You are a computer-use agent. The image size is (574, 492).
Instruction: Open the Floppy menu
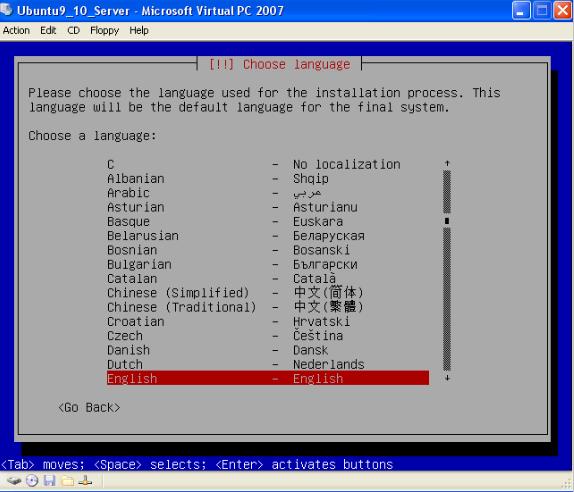(104, 30)
